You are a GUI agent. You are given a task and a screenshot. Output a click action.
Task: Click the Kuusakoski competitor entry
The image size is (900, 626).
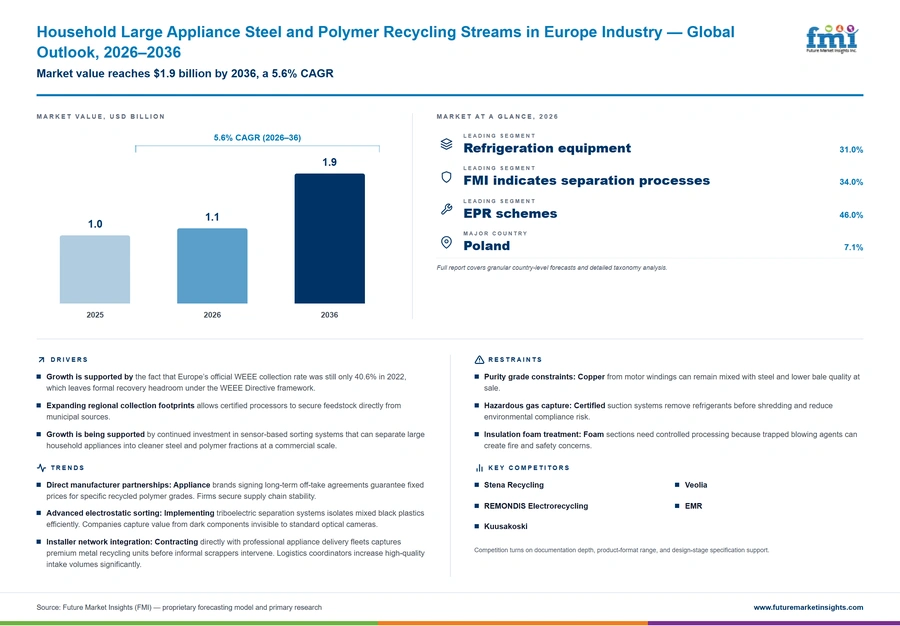pos(505,526)
